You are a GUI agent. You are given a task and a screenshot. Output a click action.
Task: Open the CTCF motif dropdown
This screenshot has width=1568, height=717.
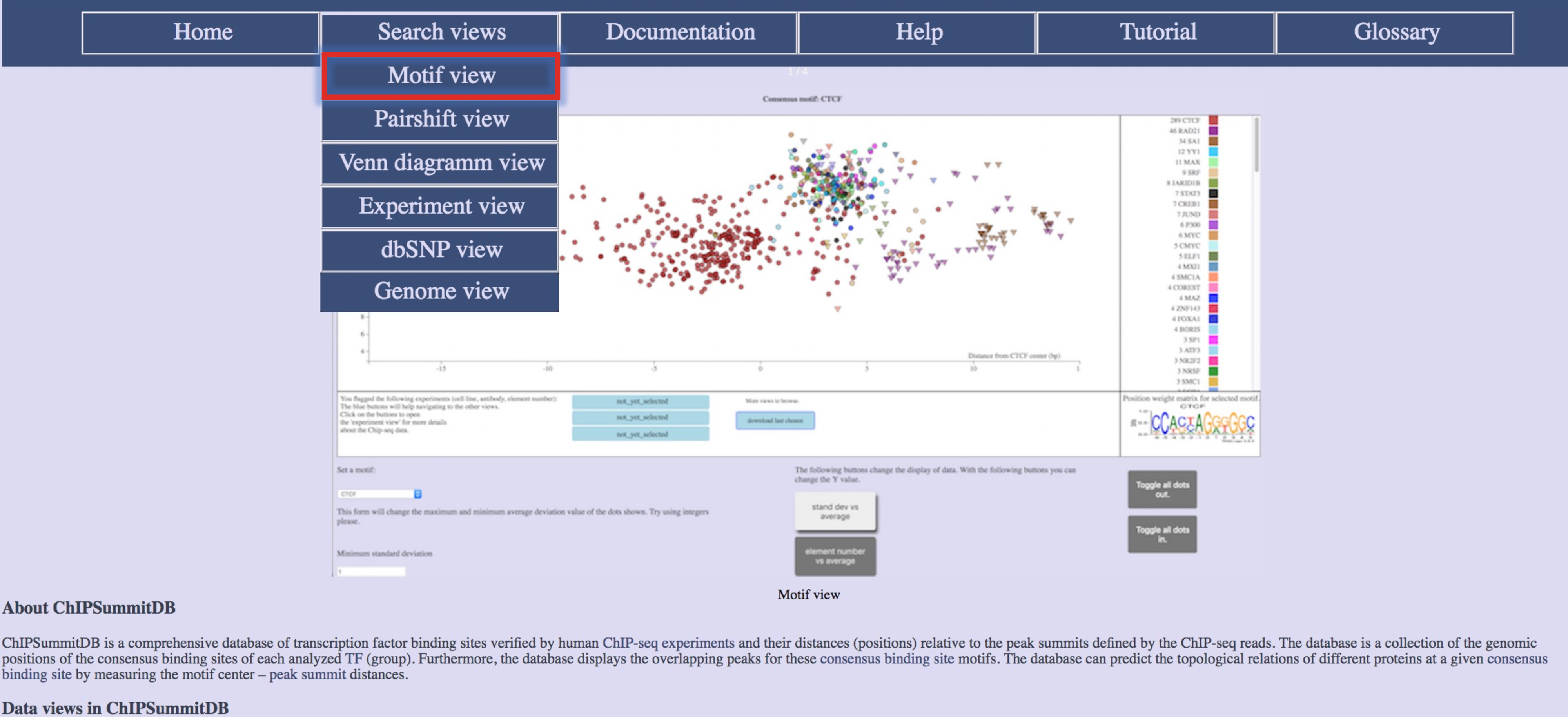click(379, 494)
